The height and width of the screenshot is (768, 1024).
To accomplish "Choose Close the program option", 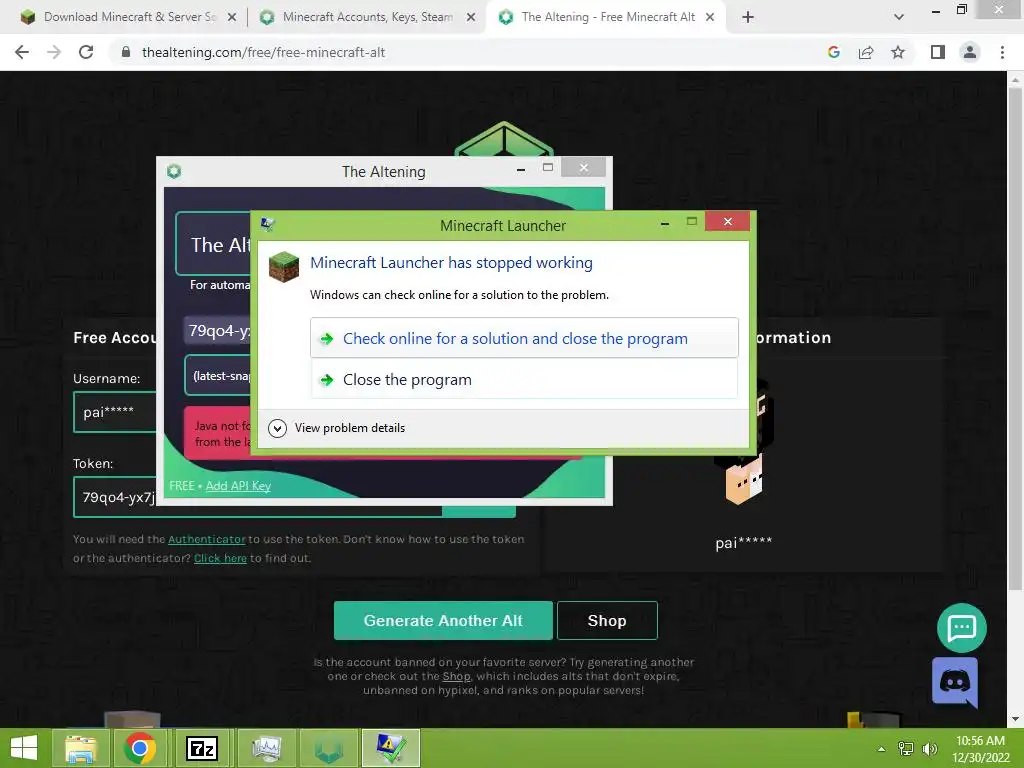I will click(524, 379).
